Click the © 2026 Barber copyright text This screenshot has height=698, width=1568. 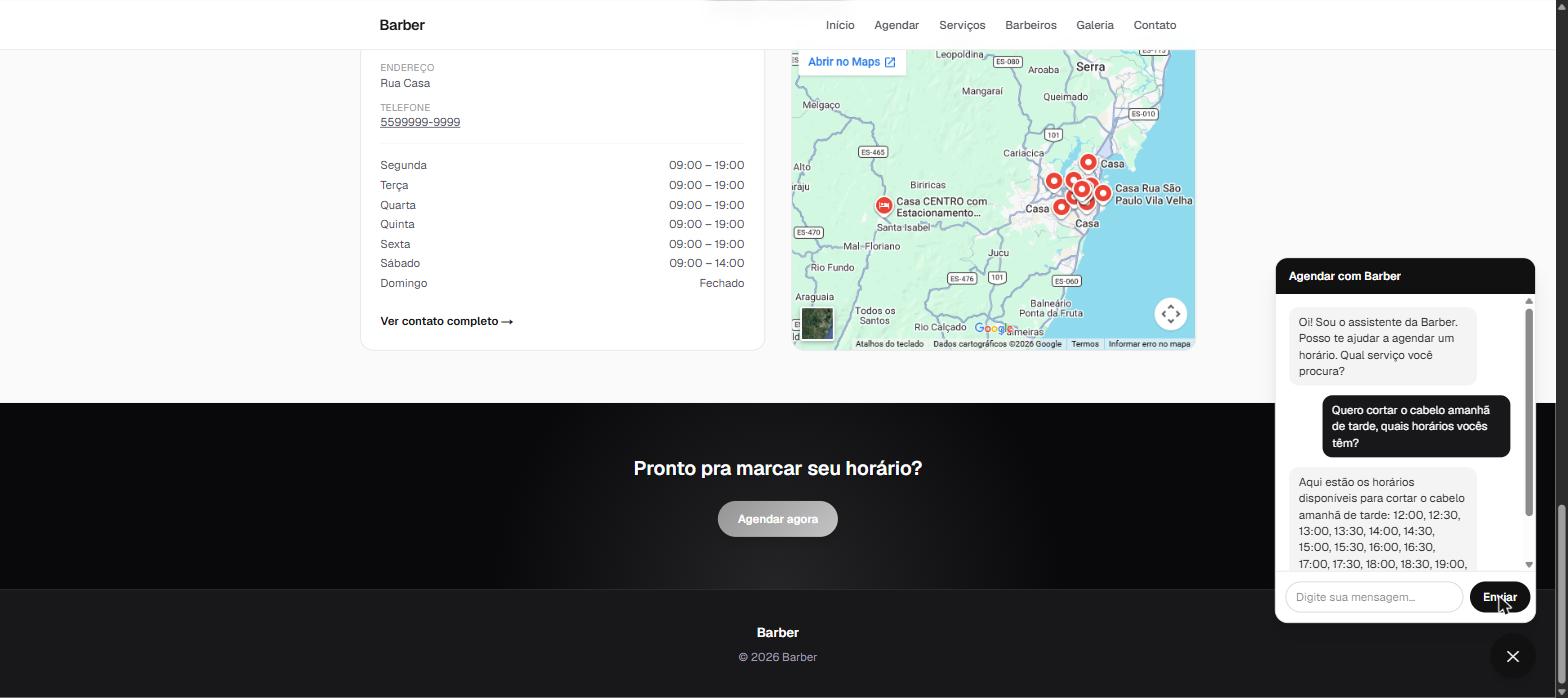[x=777, y=657]
